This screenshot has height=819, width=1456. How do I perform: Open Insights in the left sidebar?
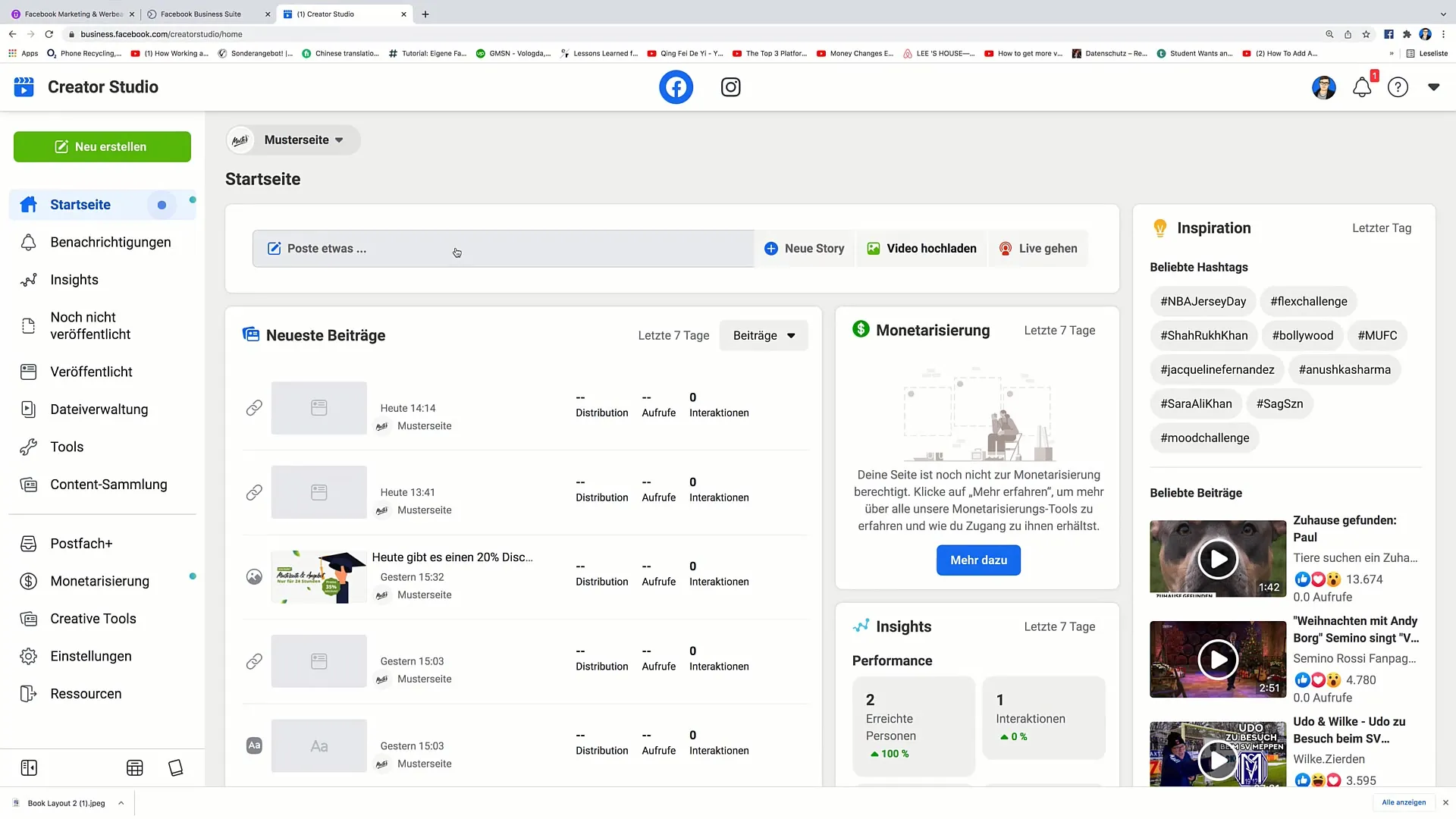74,280
